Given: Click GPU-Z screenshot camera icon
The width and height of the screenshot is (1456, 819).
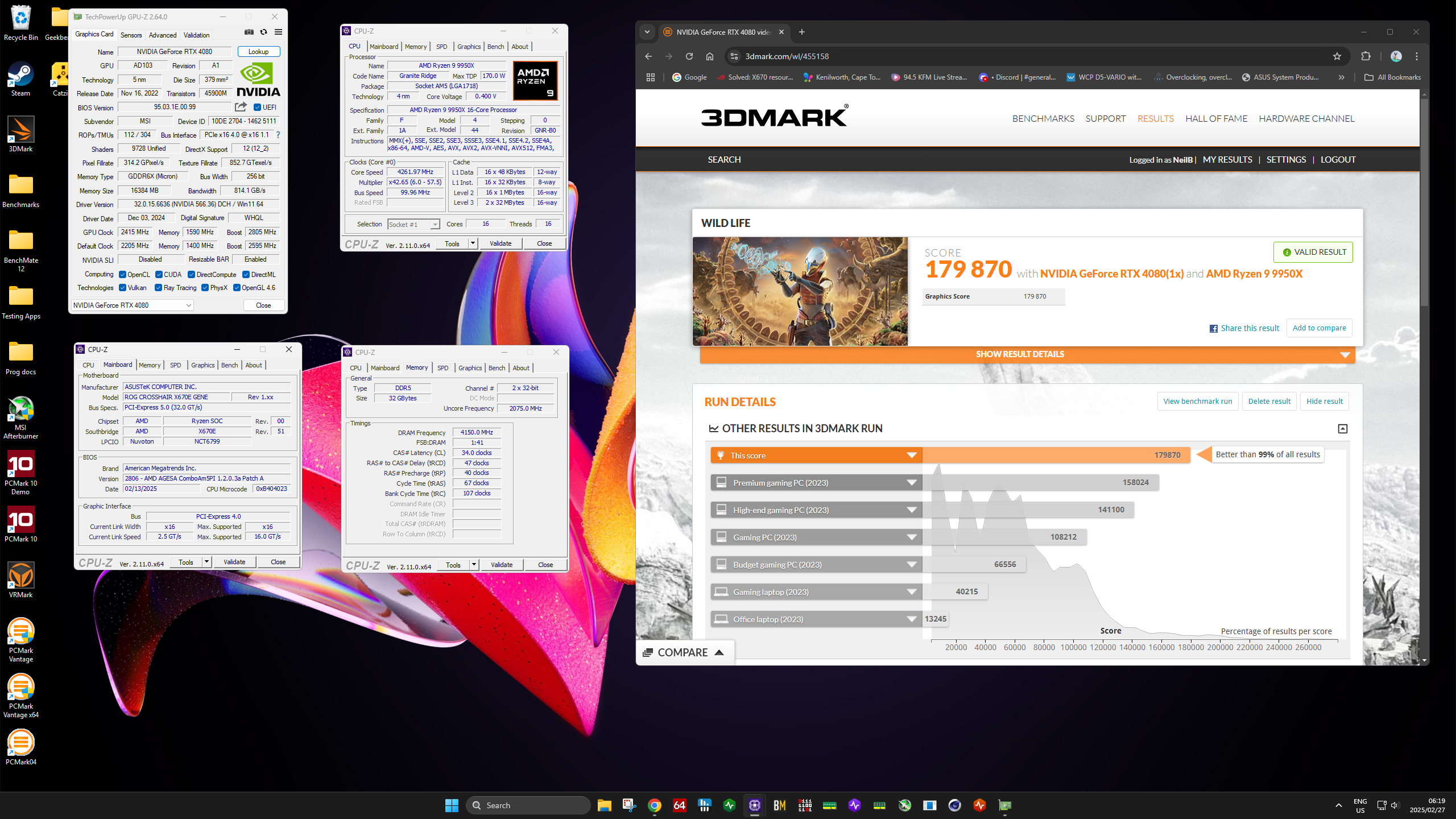Looking at the screenshot, I should [x=249, y=32].
